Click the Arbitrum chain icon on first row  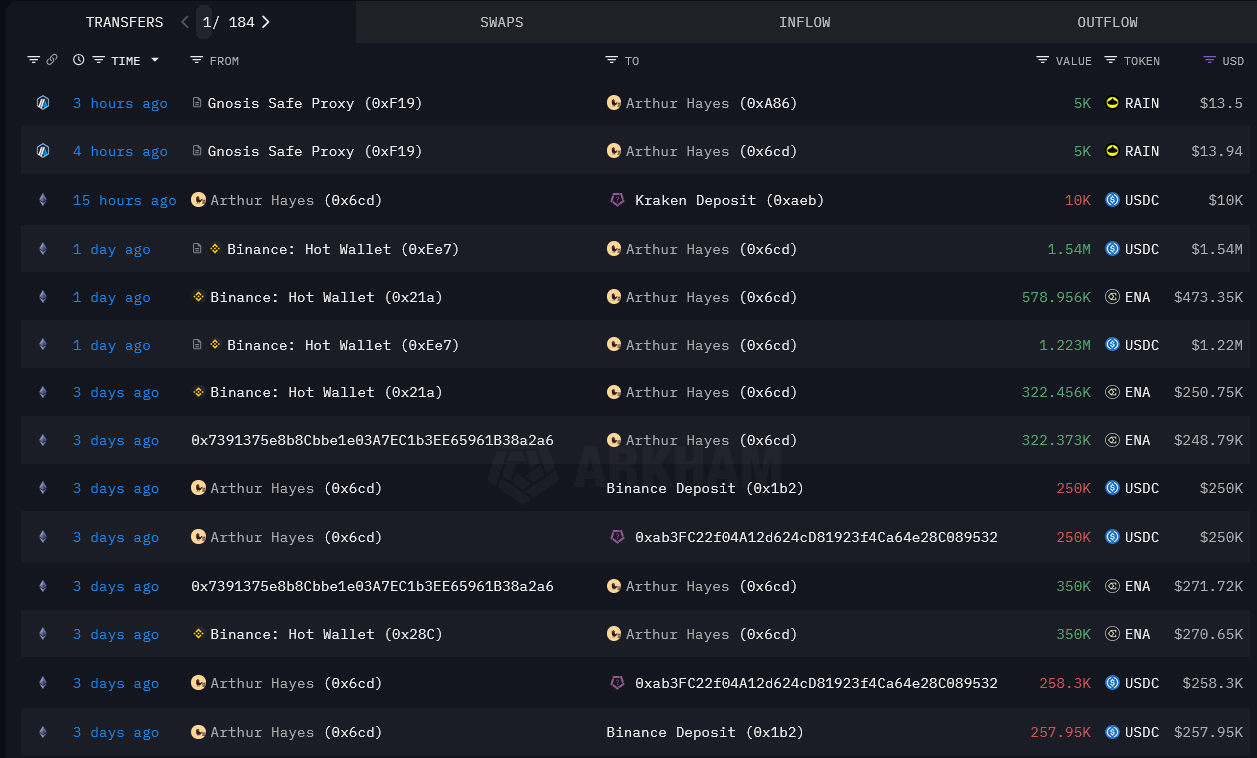pyautogui.click(x=43, y=103)
